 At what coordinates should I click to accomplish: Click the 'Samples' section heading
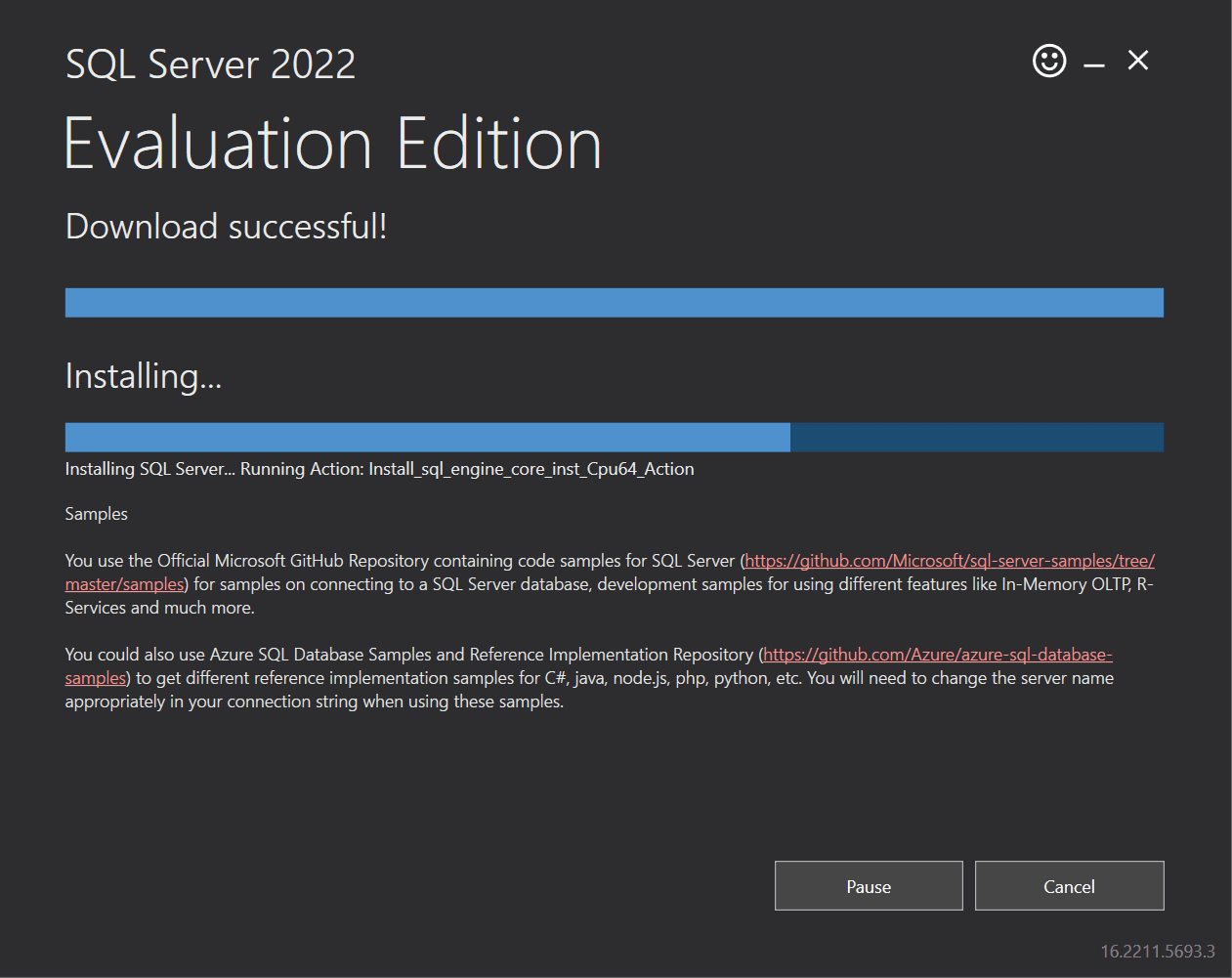point(96,514)
